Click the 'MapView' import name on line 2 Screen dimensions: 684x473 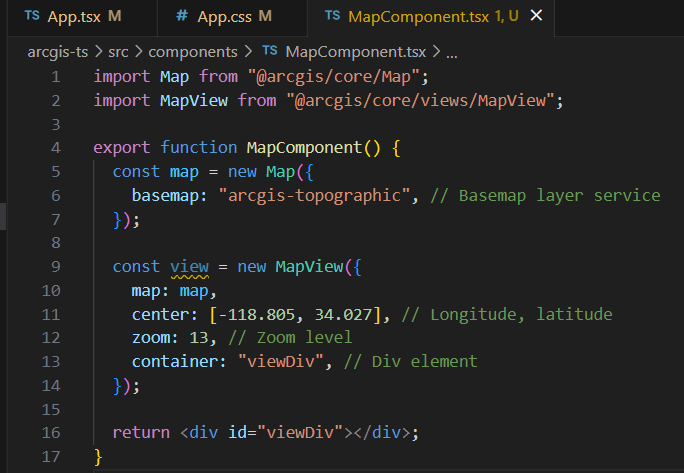click(194, 101)
